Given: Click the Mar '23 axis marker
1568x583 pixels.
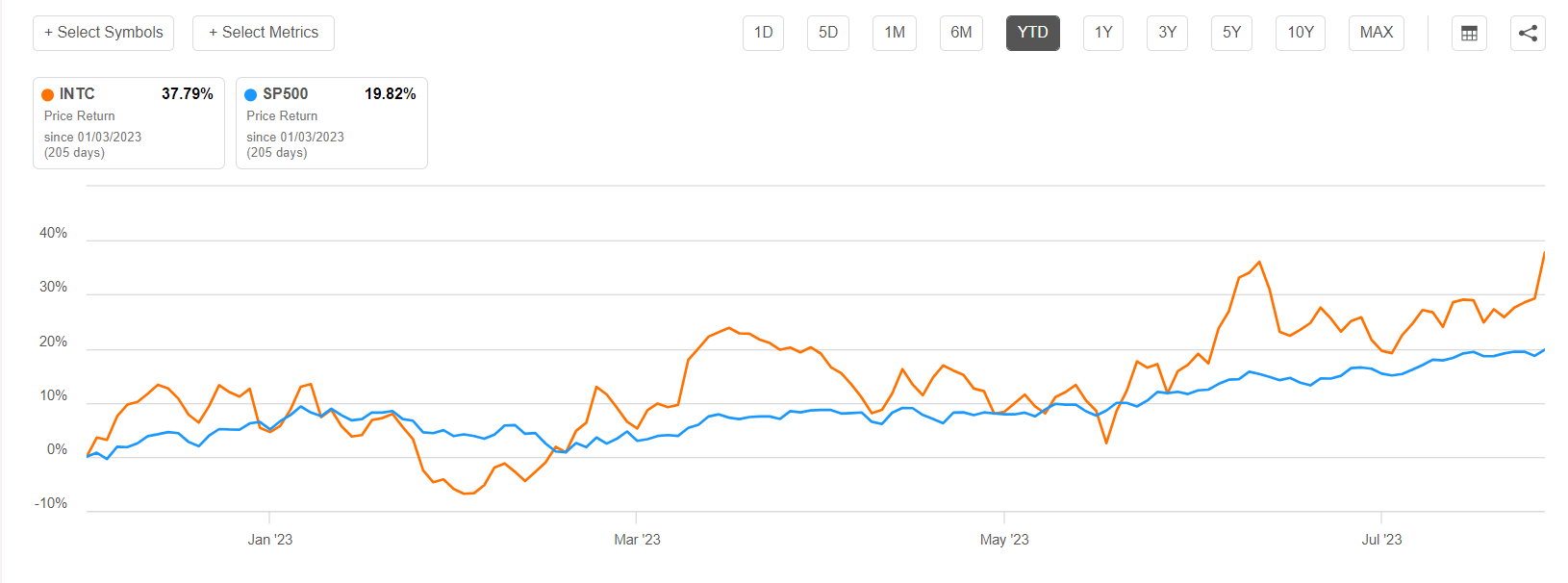Looking at the screenshot, I should (x=637, y=540).
